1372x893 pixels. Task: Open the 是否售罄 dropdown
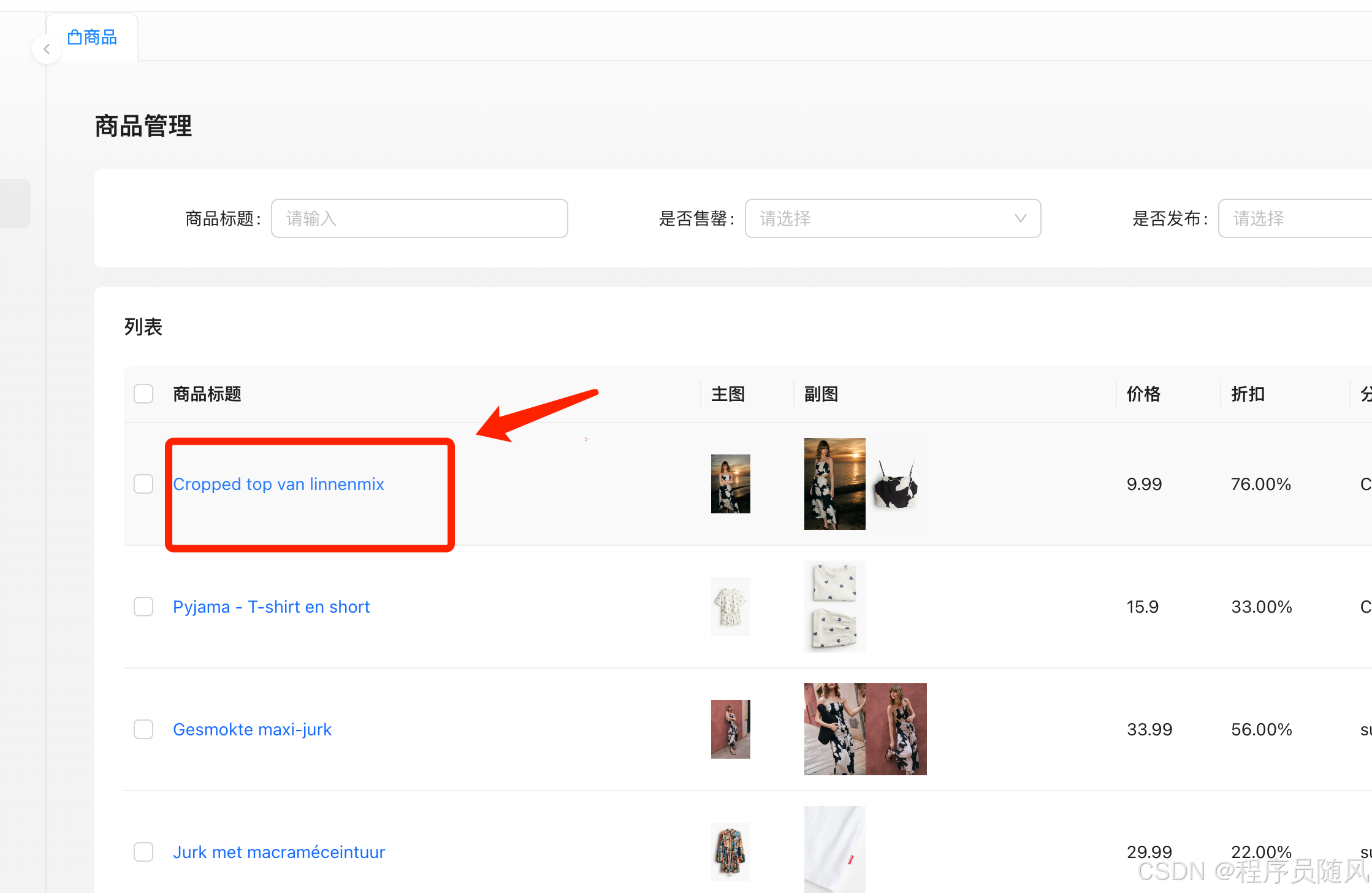click(x=892, y=218)
